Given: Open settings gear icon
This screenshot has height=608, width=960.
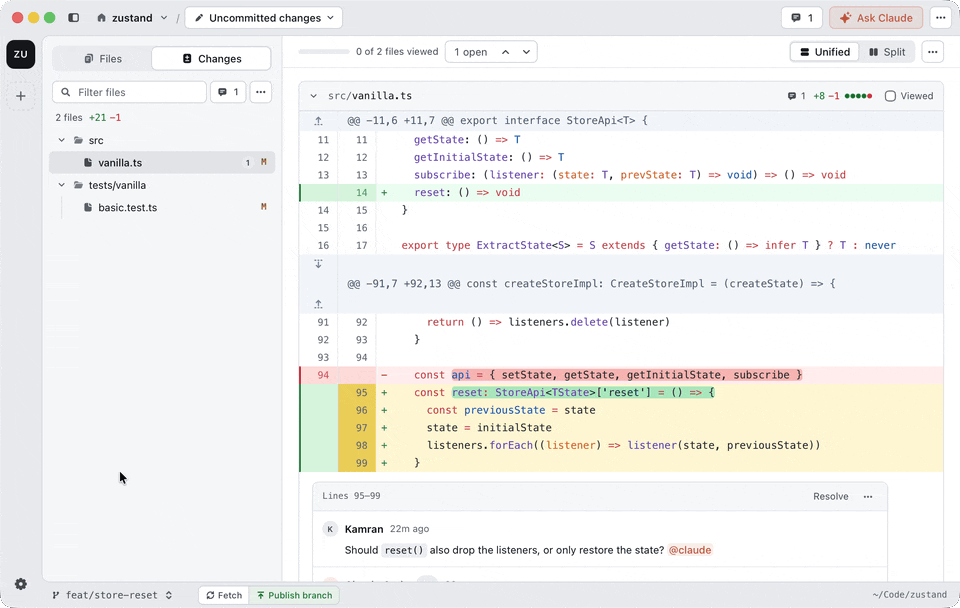Looking at the screenshot, I should coord(21,584).
